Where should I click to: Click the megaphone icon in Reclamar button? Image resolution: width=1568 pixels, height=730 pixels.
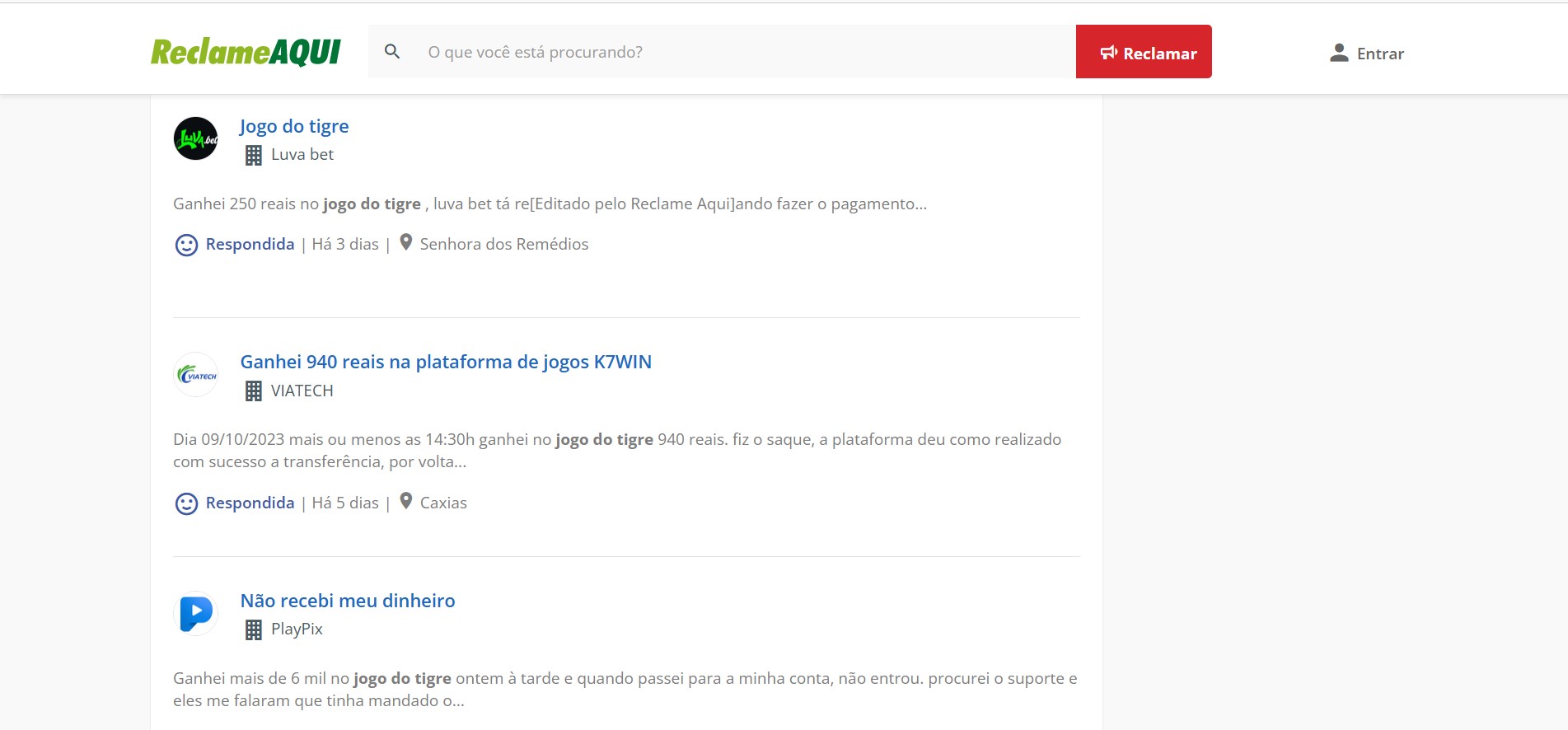point(1109,53)
